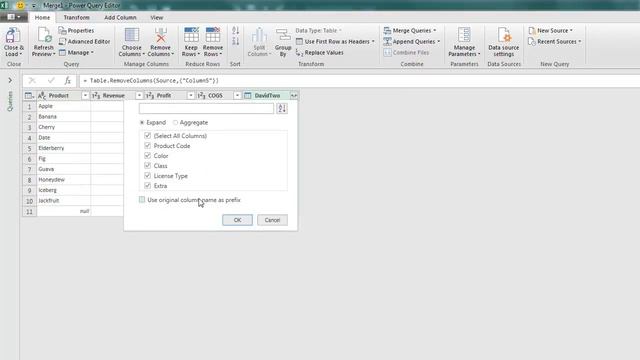Viewport: 640px width, 360px height.
Task: Open the Data Type: Table dropdown
Action: 318,31
